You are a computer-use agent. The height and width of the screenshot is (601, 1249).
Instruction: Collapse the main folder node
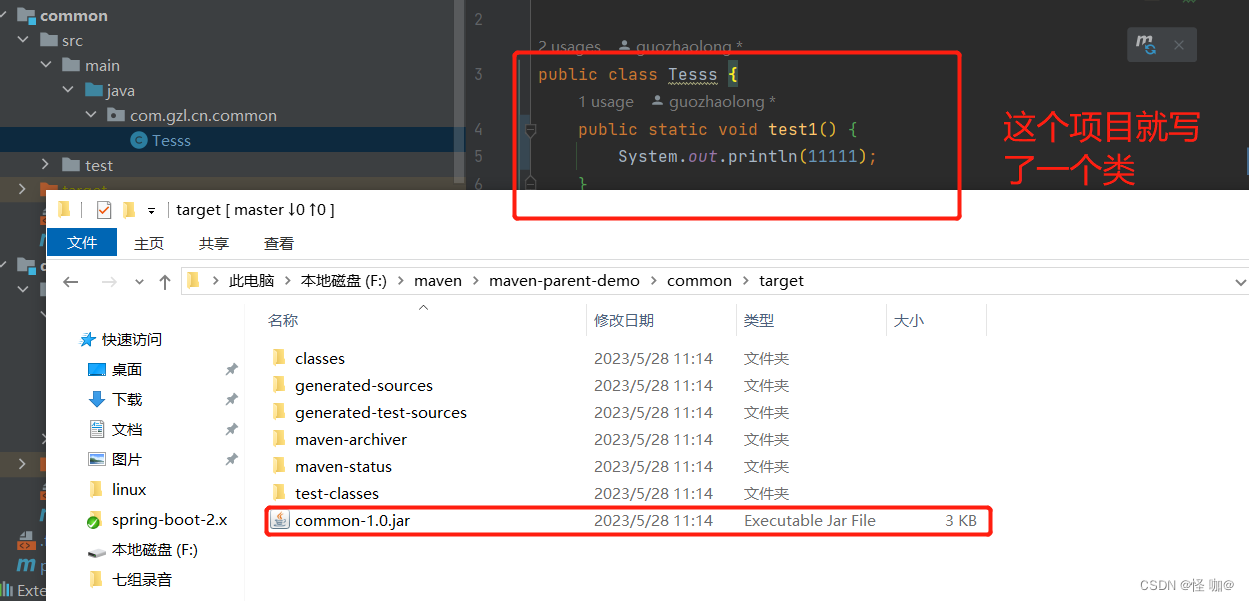pos(46,66)
